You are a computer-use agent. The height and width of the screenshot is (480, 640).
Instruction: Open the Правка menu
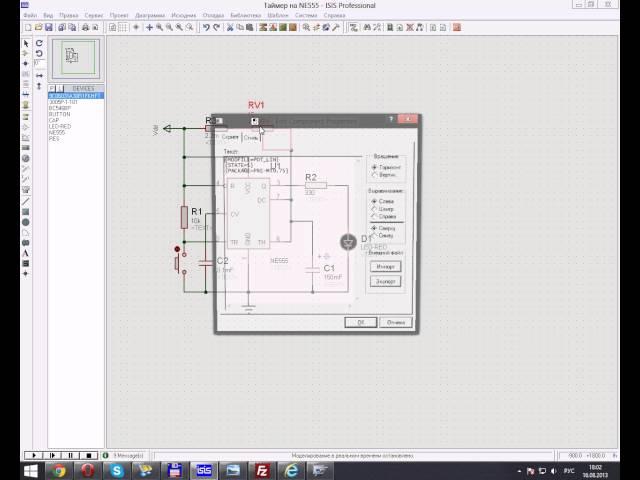tap(69, 15)
